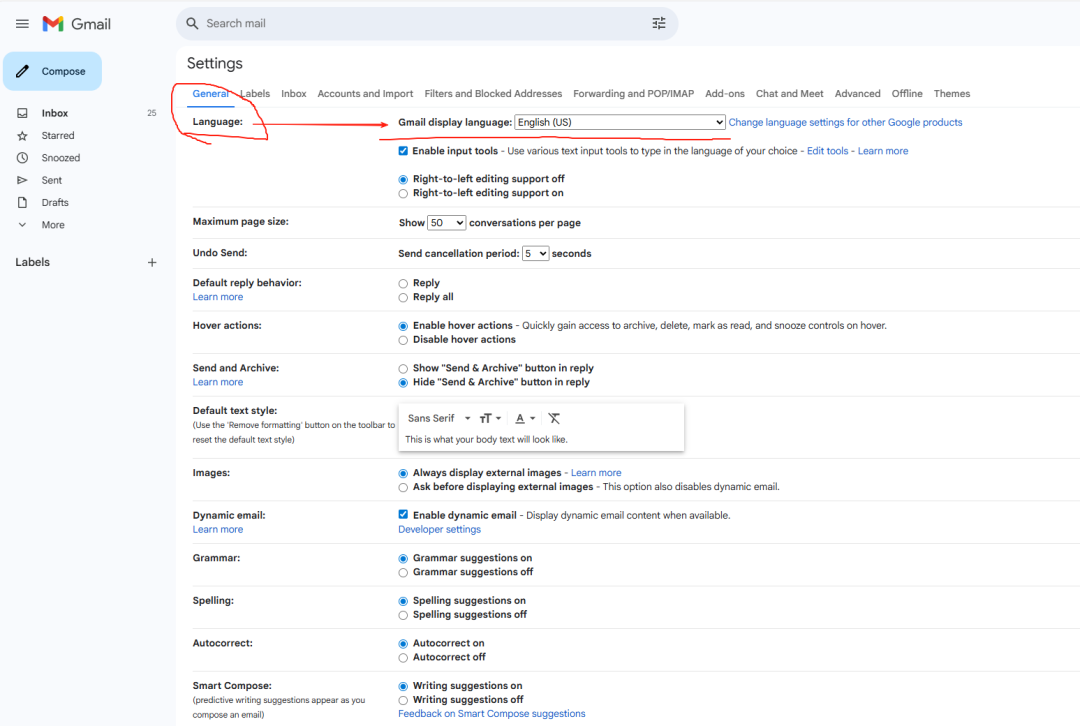1080x726 pixels.
Task: Click the Remove formatting icon
Action: (554, 418)
